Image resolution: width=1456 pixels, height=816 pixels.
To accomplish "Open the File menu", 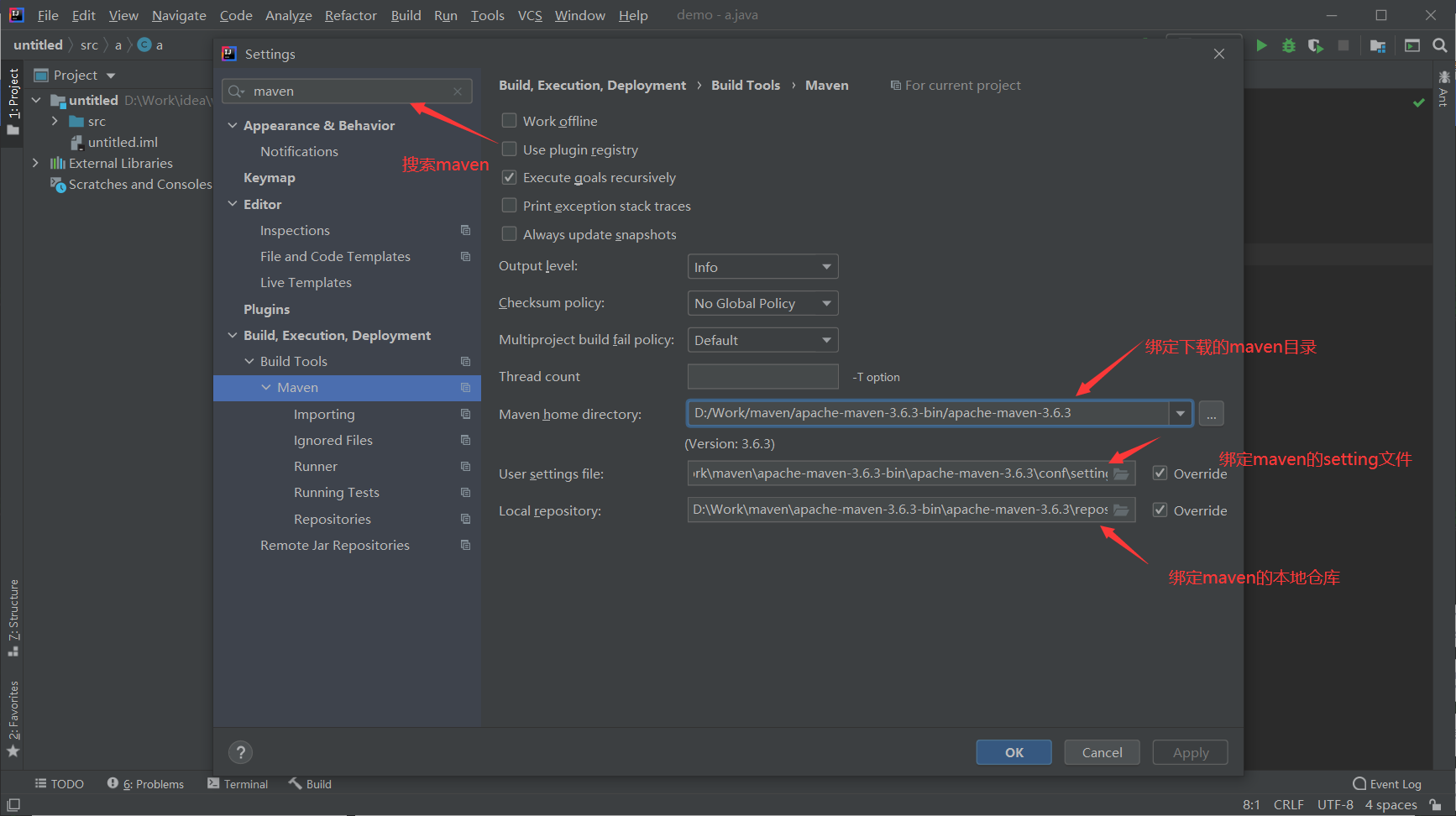I will tap(48, 15).
